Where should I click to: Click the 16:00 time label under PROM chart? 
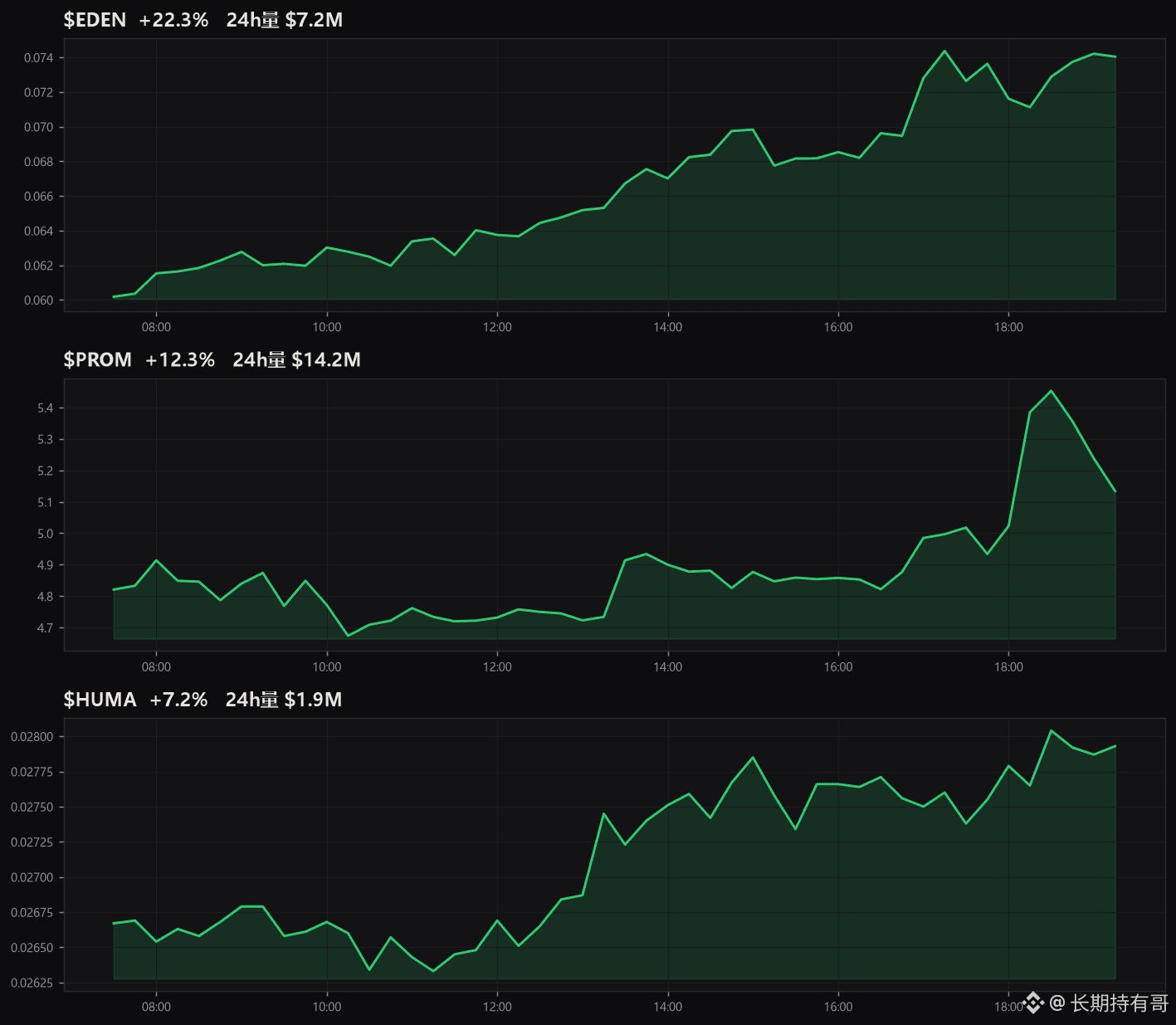[x=838, y=666]
